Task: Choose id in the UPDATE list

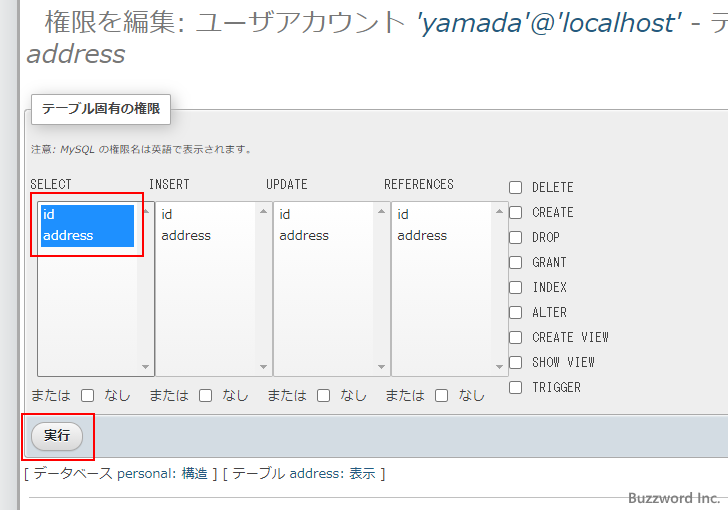Action: 285,214
